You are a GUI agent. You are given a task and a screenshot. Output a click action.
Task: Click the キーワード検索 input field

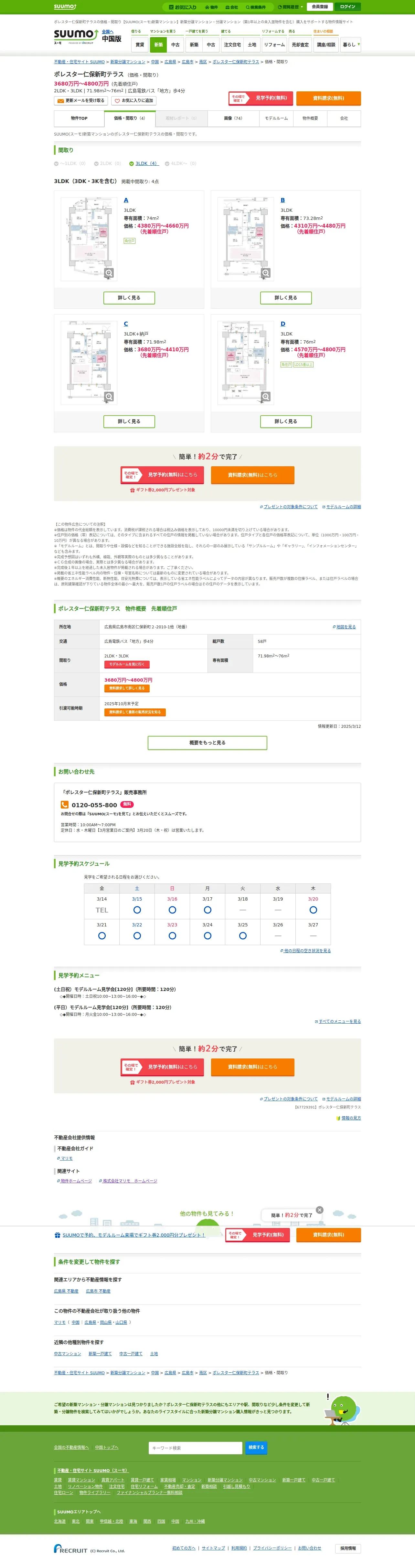(x=196, y=1448)
